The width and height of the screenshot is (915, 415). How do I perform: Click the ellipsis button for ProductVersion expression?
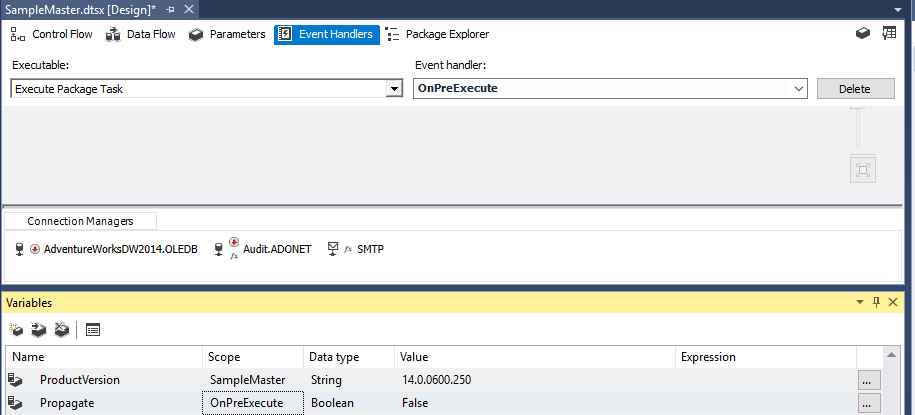tap(869, 380)
